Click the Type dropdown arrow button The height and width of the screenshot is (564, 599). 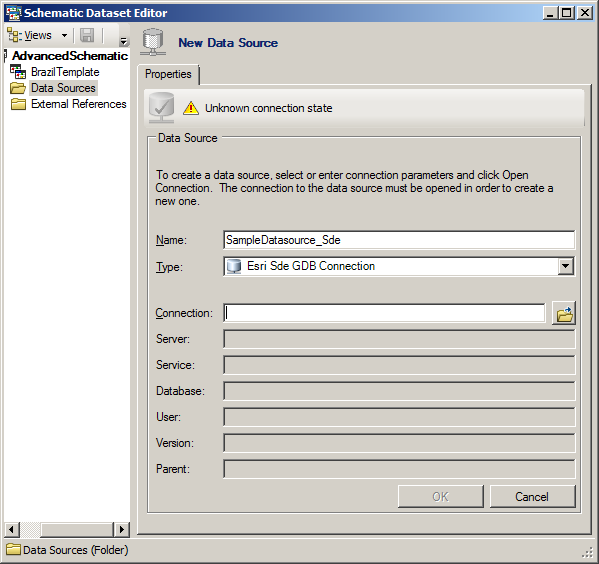coord(565,266)
